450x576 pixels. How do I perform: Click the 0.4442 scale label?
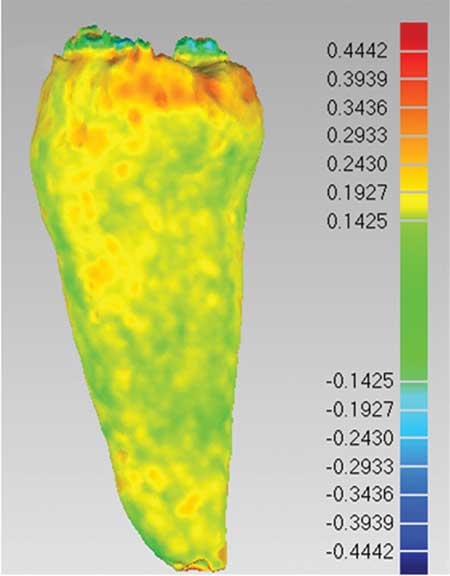click(357, 51)
